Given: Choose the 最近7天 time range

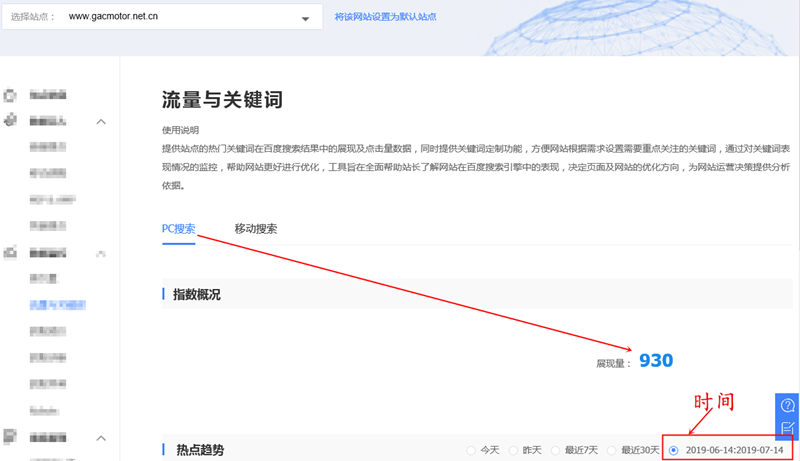Looking at the screenshot, I should pos(561,450).
